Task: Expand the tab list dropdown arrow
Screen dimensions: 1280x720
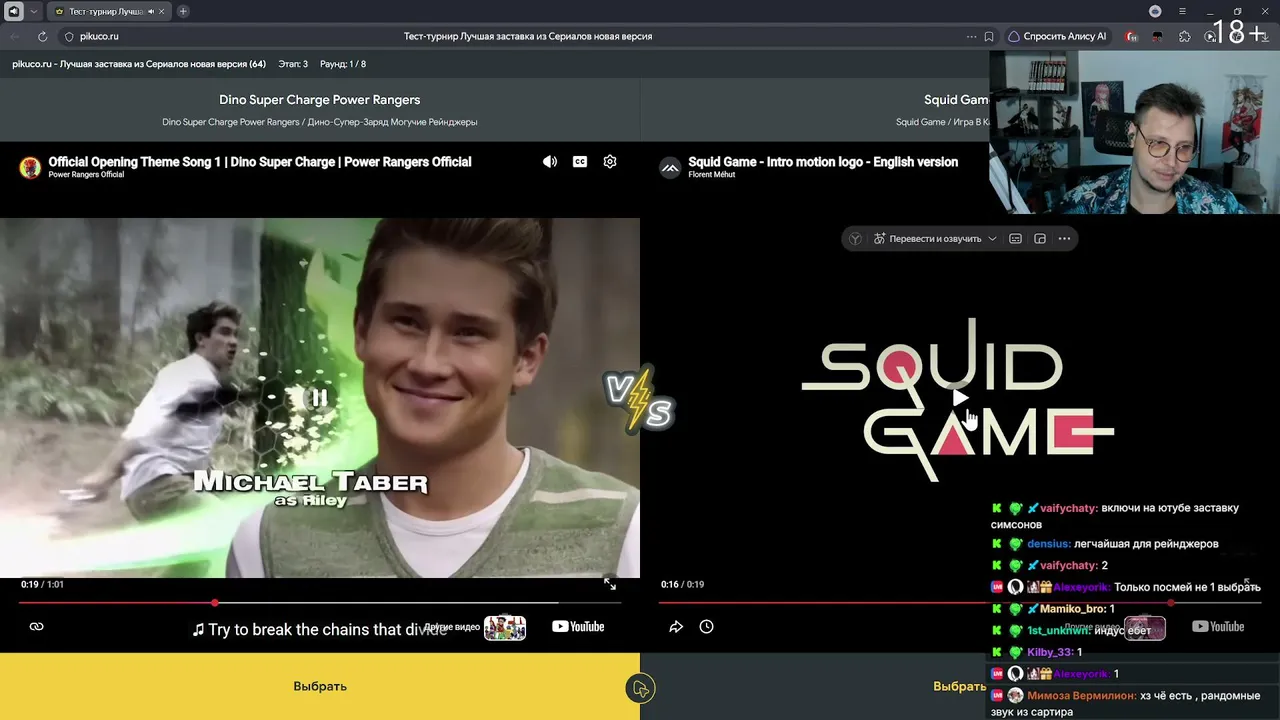Action: 34,11
